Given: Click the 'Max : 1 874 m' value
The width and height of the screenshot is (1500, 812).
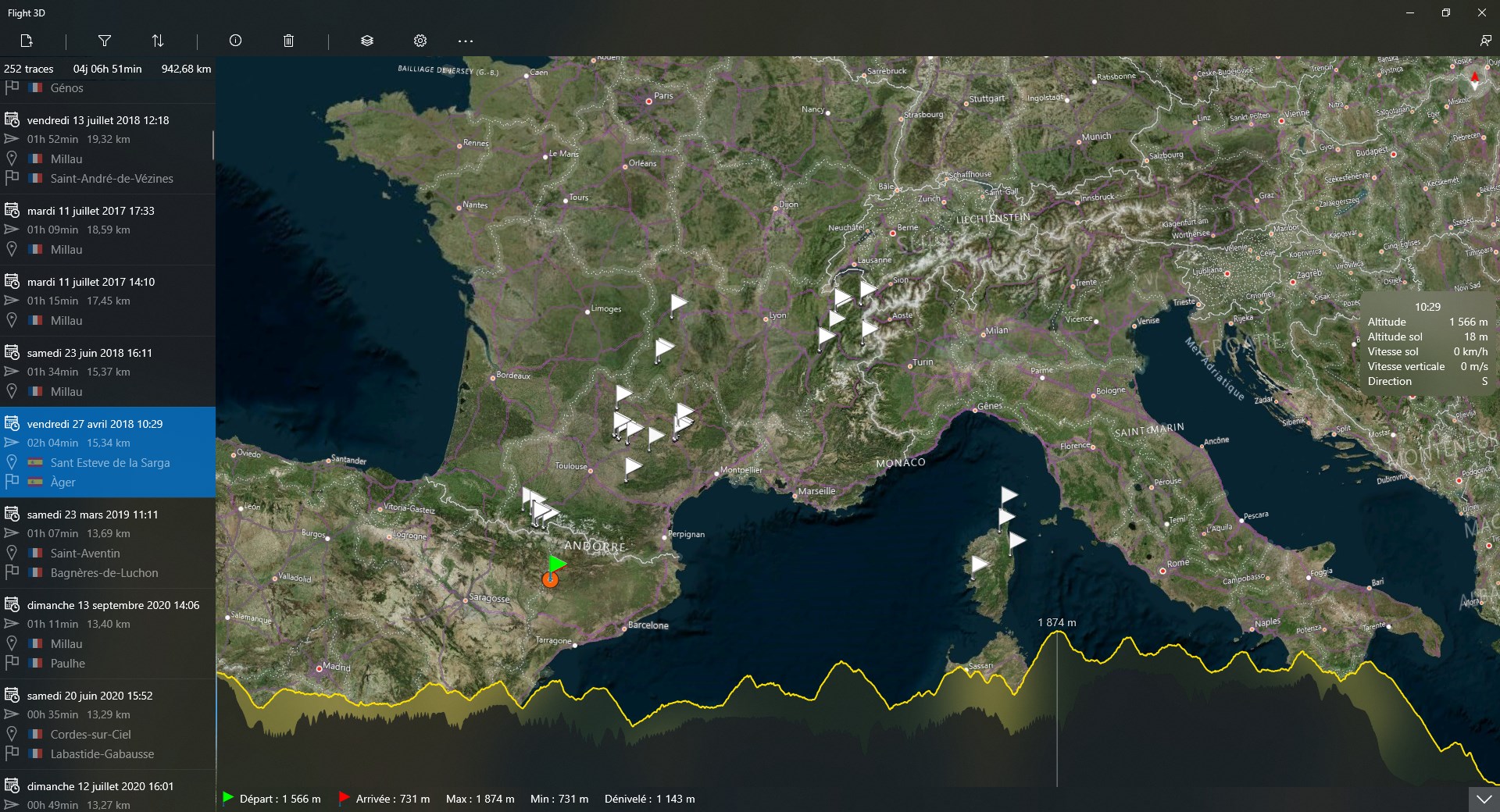Looking at the screenshot, I should pos(480,799).
